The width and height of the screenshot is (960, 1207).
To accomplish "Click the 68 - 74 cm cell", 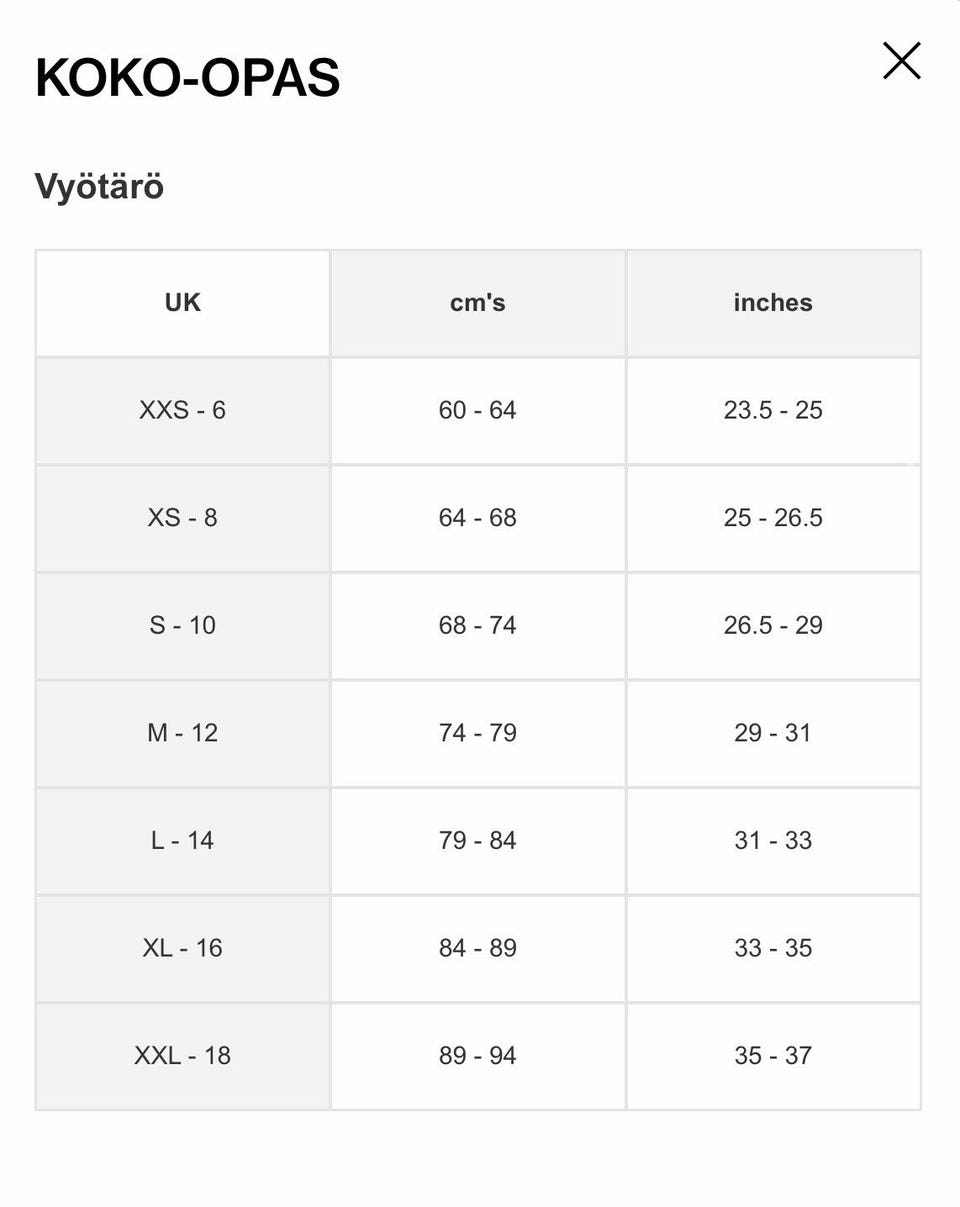I will click(x=478, y=626).
